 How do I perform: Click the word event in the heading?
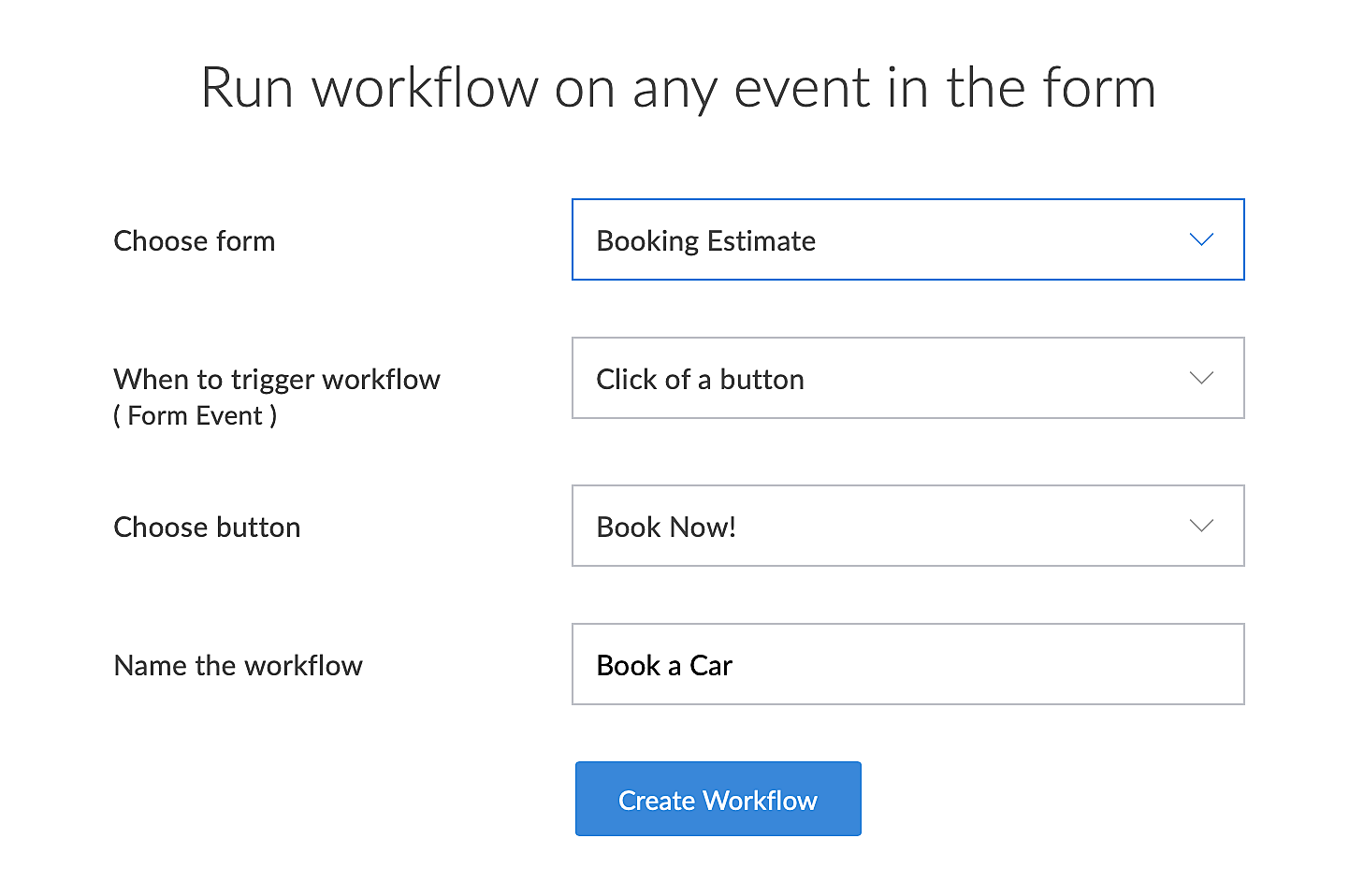coord(803,89)
